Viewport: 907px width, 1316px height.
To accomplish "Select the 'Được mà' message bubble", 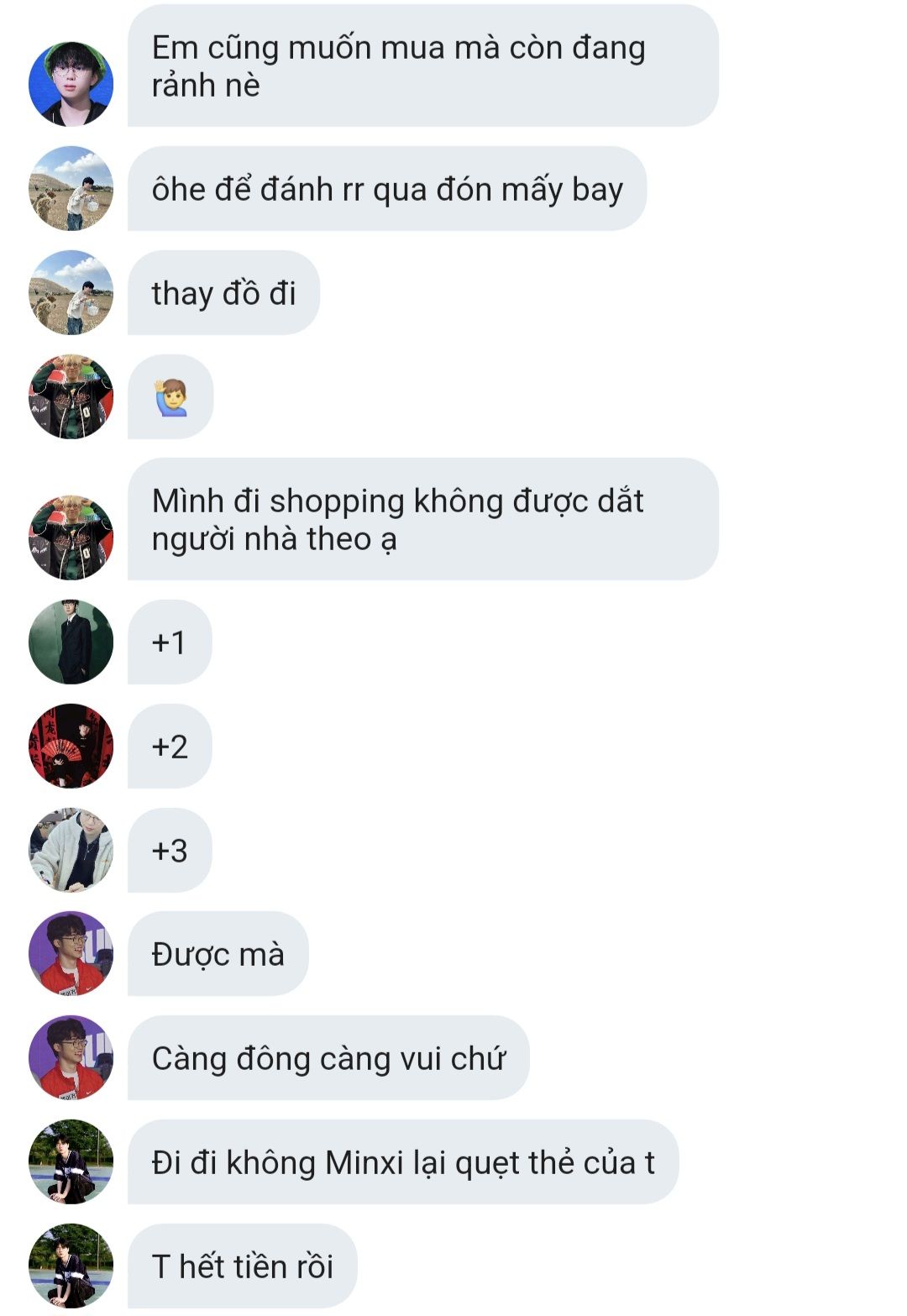I will pyautogui.click(x=218, y=953).
